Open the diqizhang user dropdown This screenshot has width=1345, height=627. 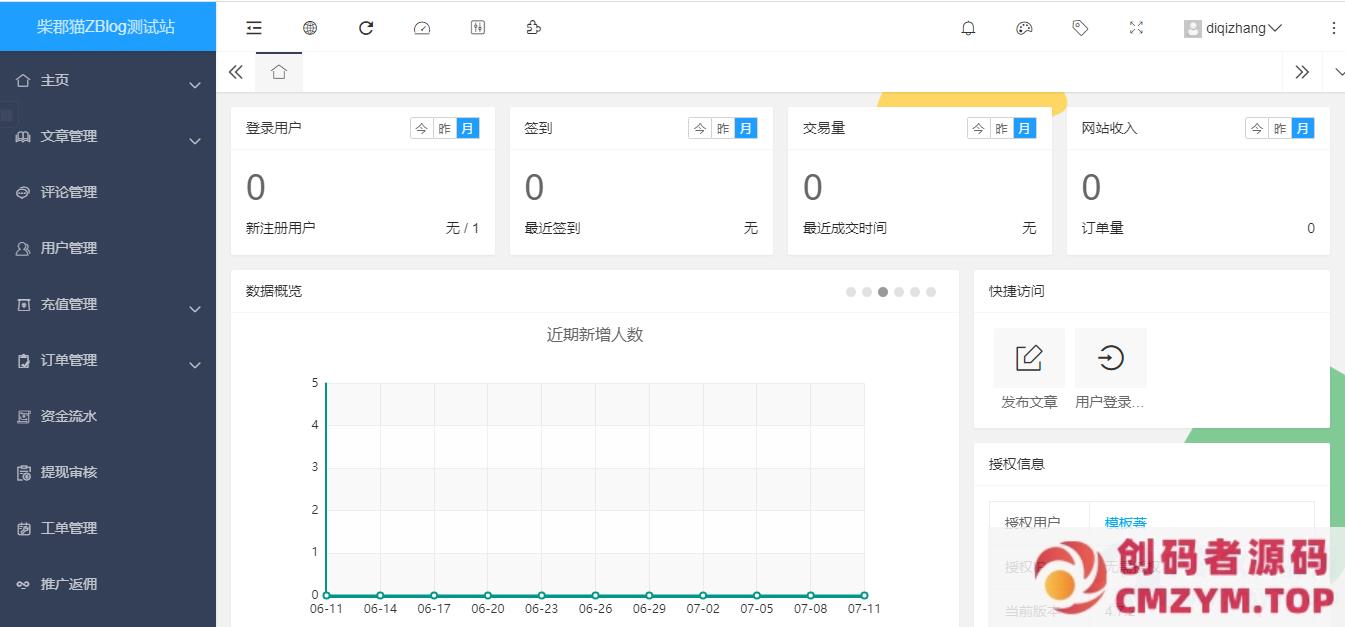(1233, 28)
